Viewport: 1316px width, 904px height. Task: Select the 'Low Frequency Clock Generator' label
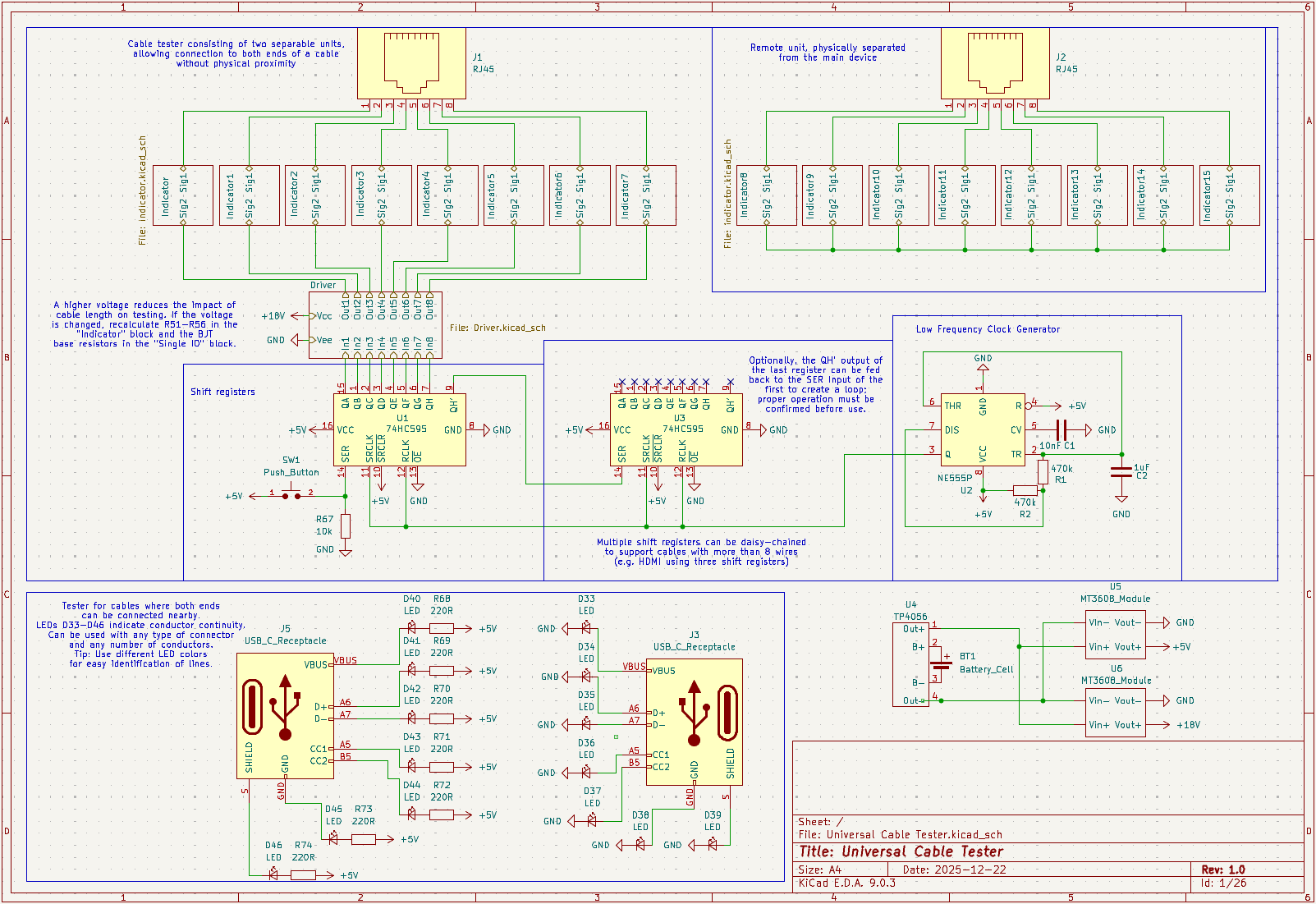pos(988,329)
